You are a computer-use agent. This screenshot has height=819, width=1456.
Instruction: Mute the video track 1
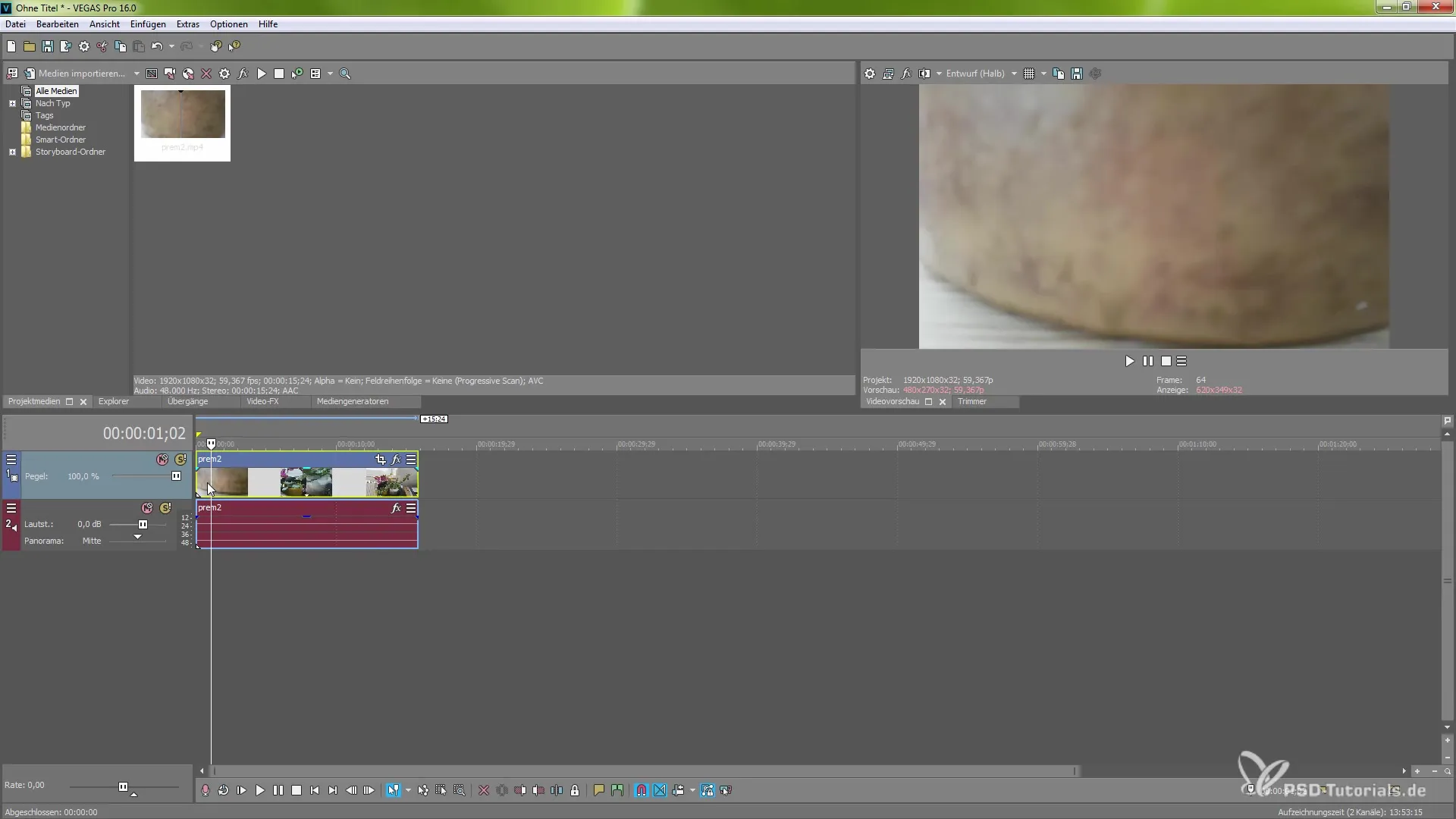pos(162,460)
